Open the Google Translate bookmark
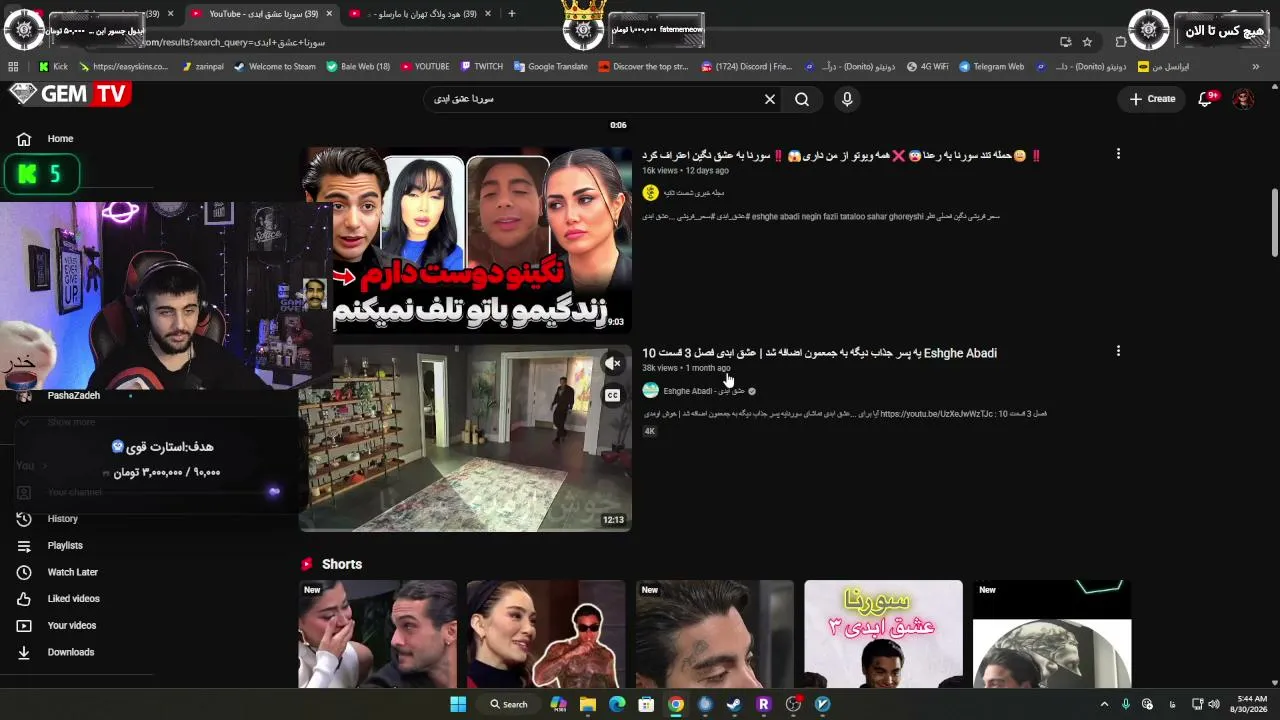 coord(551,67)
